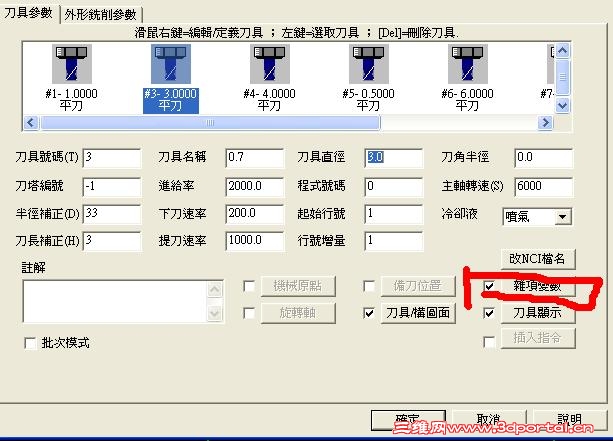Click the horizontal scrollbar thumb in tool list
This screenshot has height=441, width=613.
coord(210,123)
